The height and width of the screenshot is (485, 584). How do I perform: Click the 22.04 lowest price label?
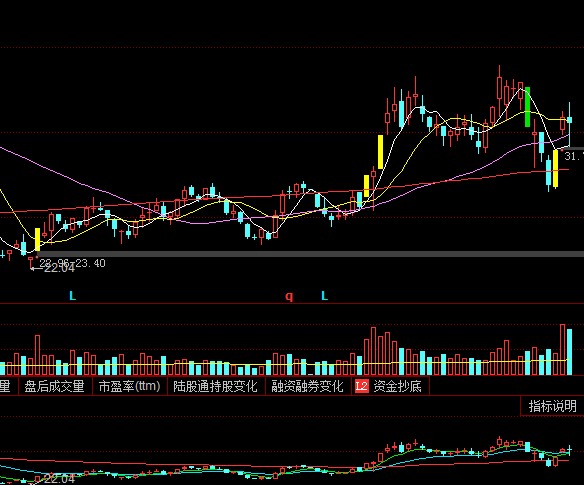pyautogui.click(x=59, y=269)
